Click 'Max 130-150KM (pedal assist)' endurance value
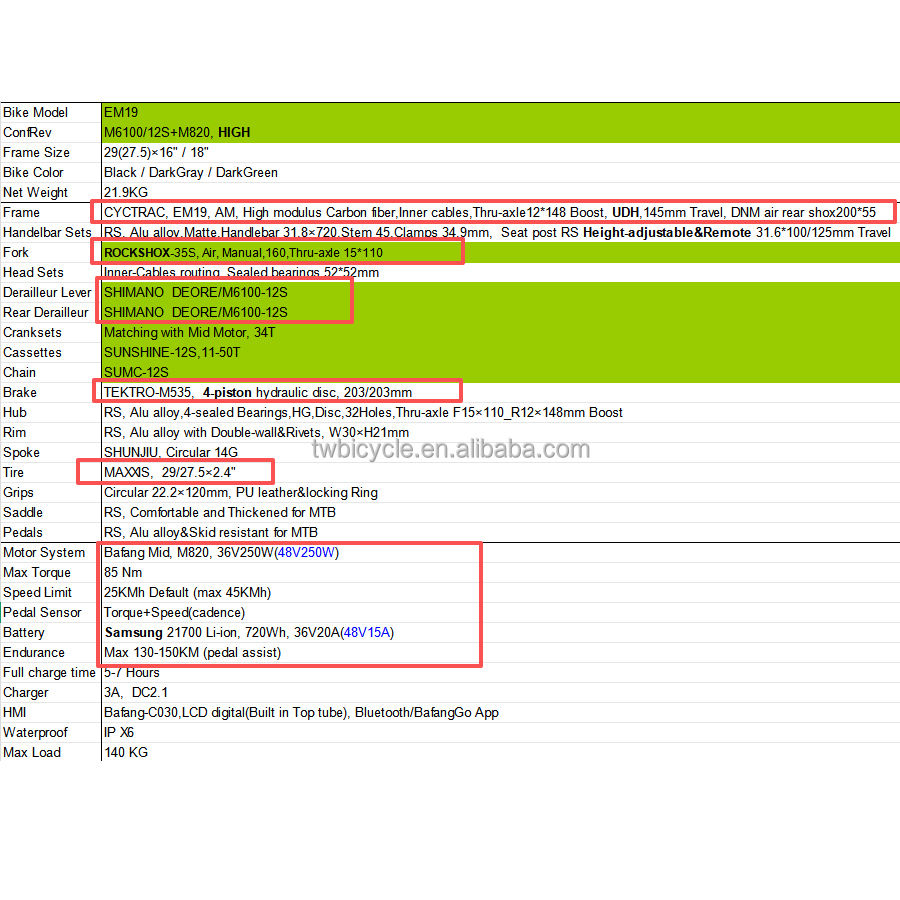 click(193, 653)
